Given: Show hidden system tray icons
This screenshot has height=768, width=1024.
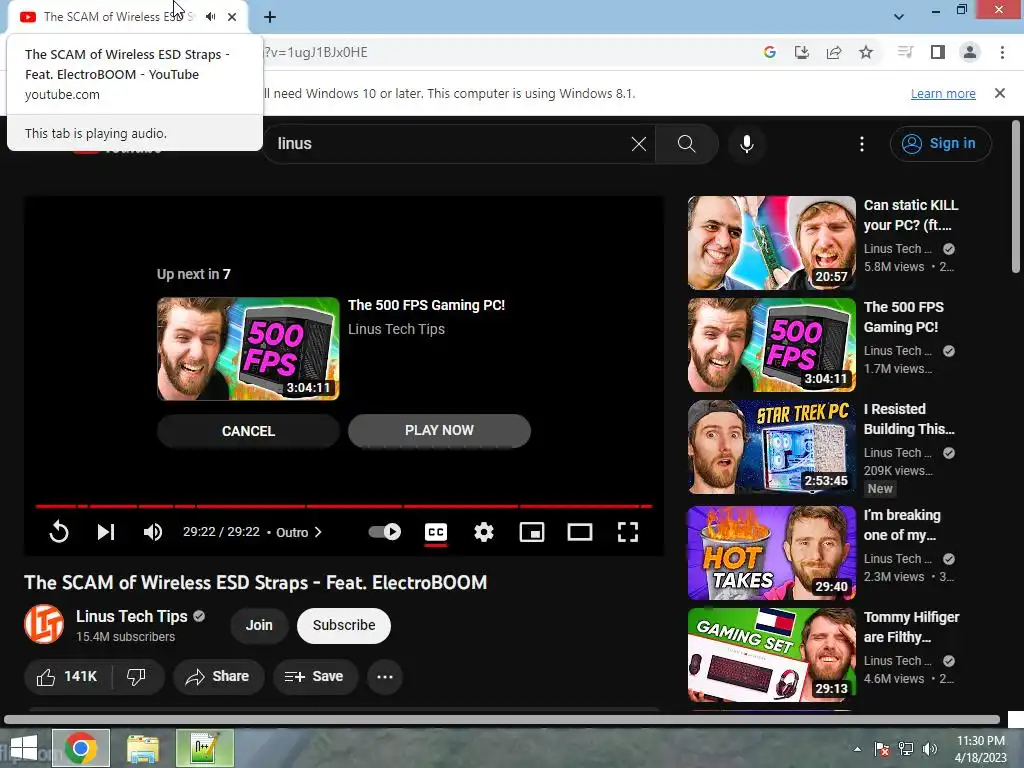Looking at the screenshot, I should (x=857, y=749).
